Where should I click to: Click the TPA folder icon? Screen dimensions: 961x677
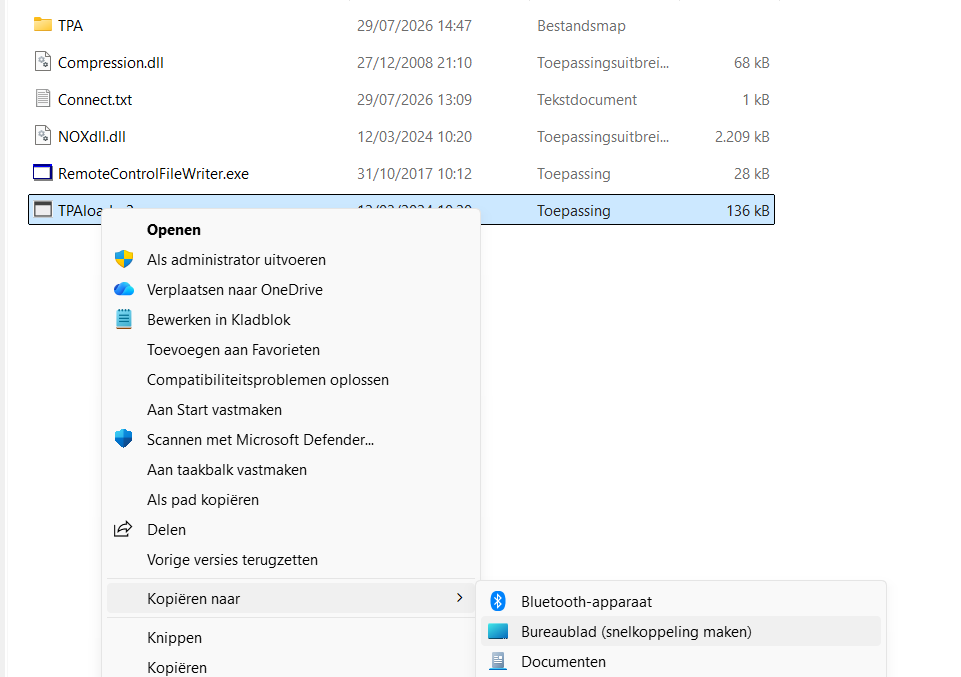[x=43, y=25]
